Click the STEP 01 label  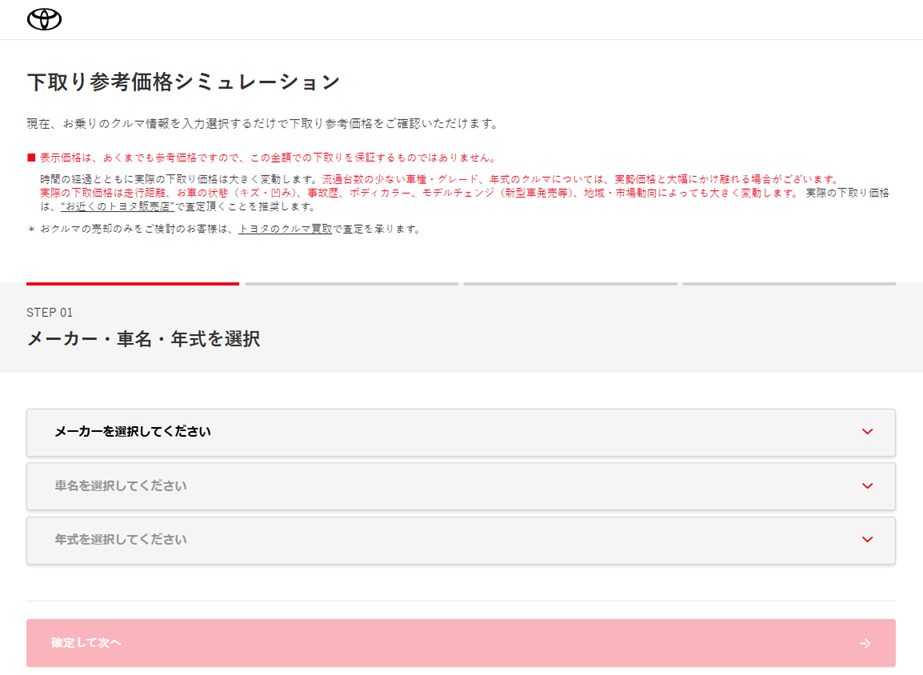coord(50,312)
